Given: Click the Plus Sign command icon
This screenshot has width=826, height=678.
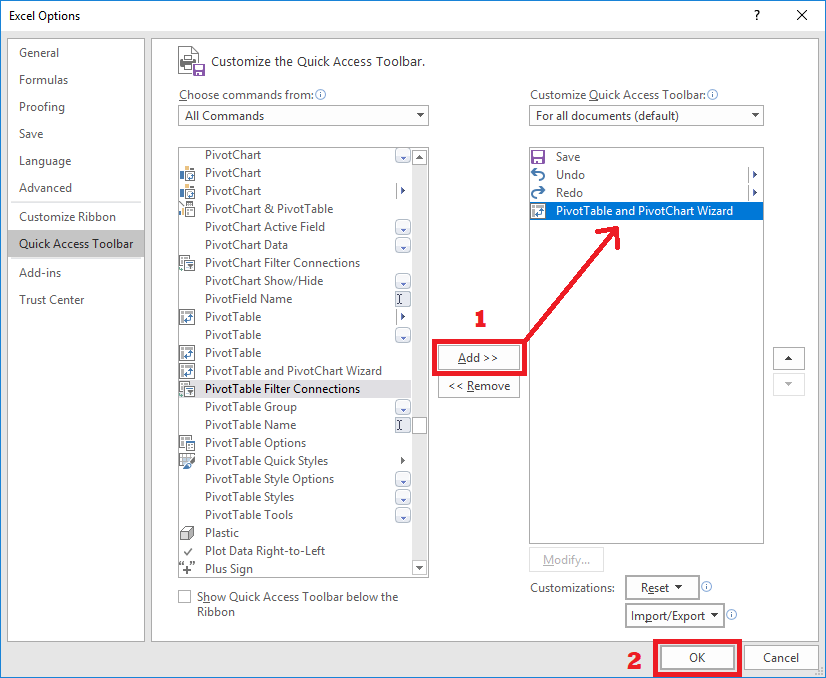Looking at the screenshot, I should [188, 568].
